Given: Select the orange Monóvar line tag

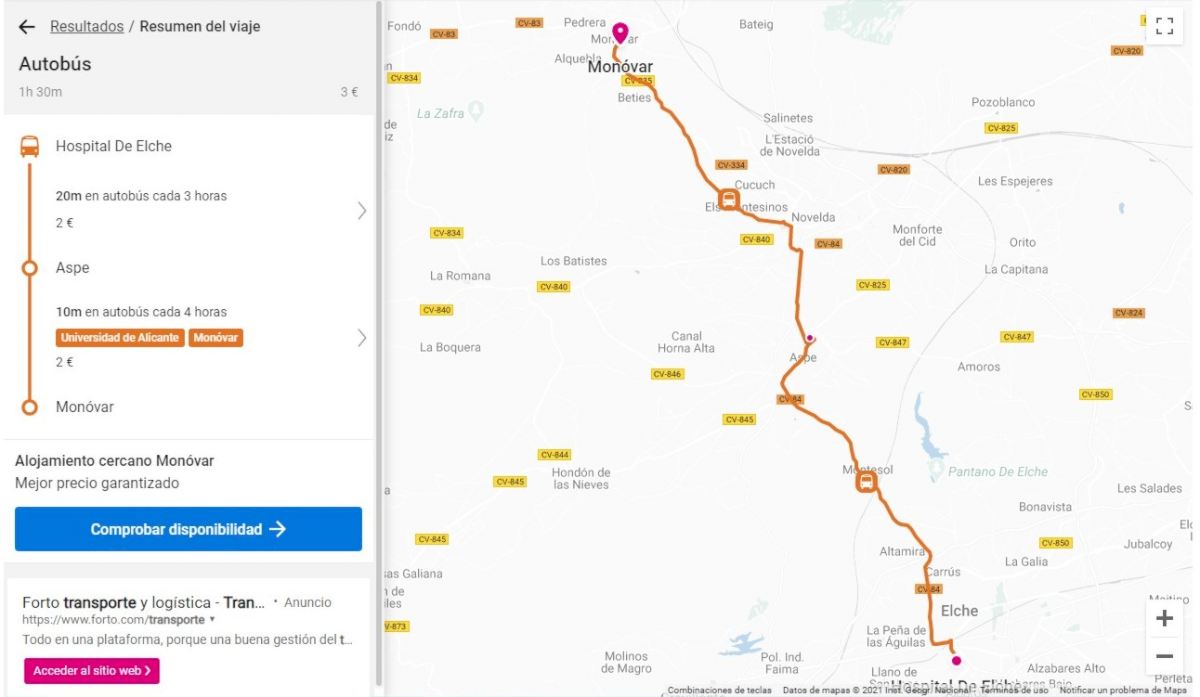Looking at the screenshot, I should [216, 338].
